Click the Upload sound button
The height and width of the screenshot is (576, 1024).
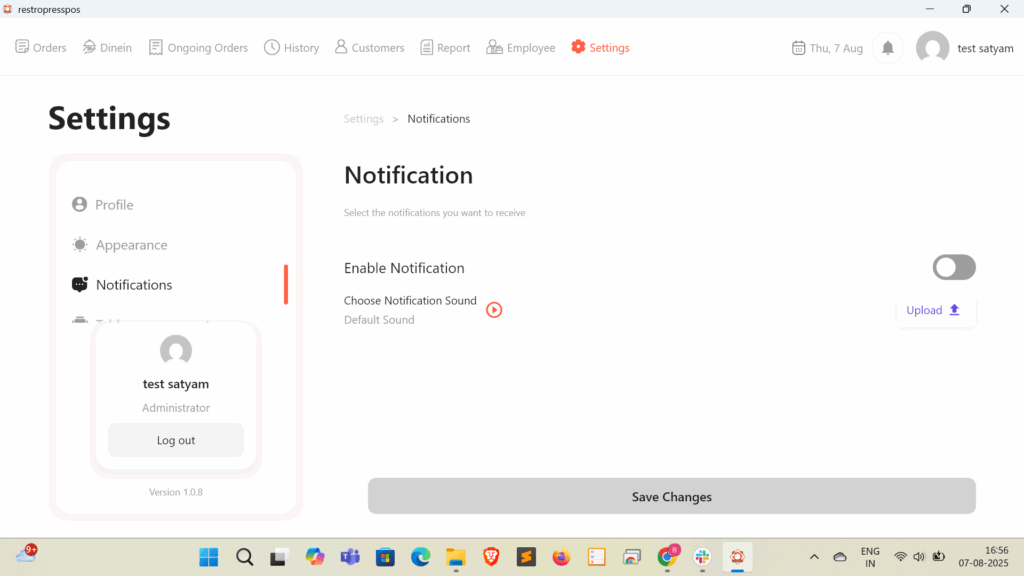point(934,311)
